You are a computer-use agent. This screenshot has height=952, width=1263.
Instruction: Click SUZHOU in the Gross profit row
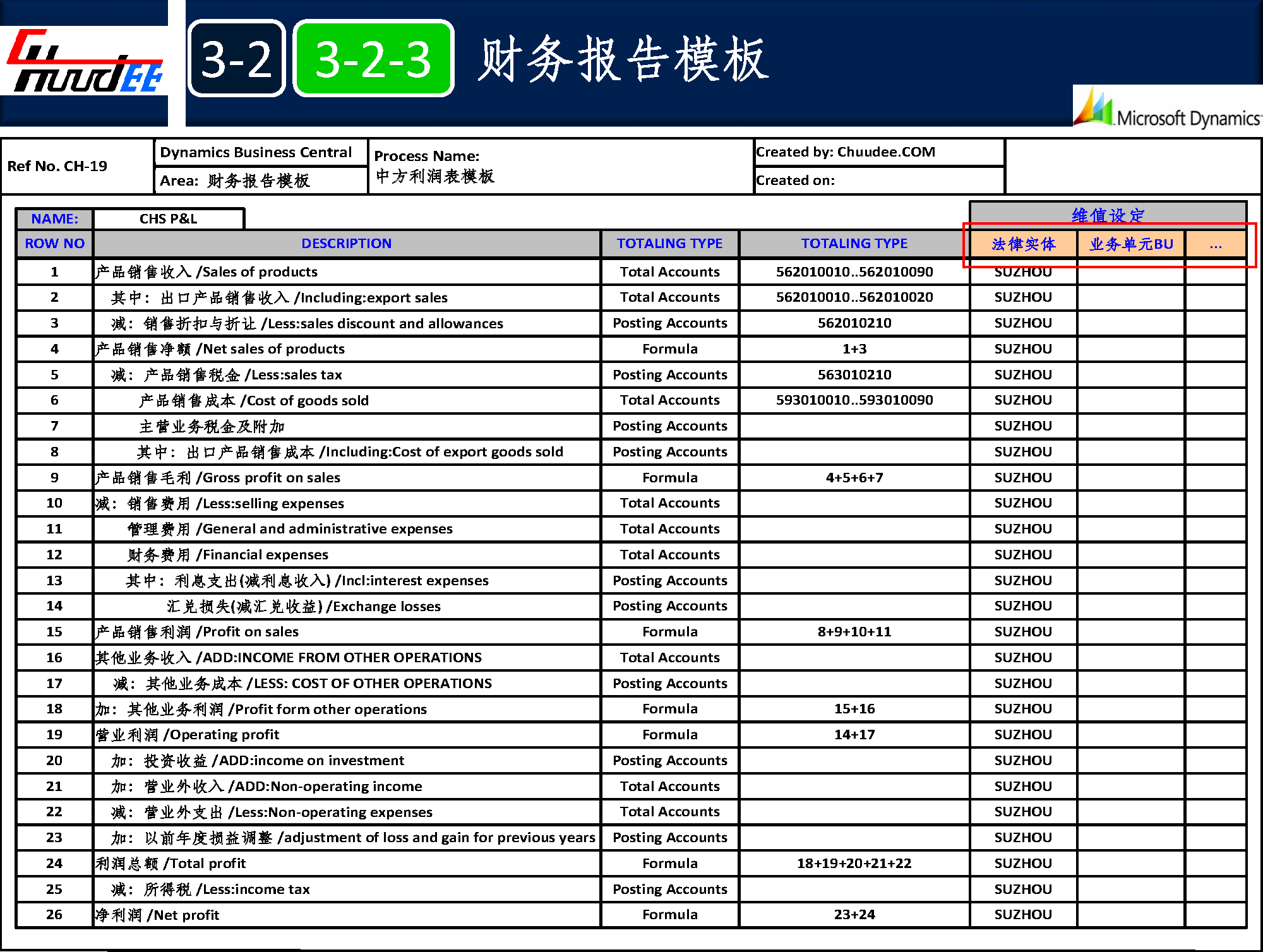click(x=1023, y=478)
